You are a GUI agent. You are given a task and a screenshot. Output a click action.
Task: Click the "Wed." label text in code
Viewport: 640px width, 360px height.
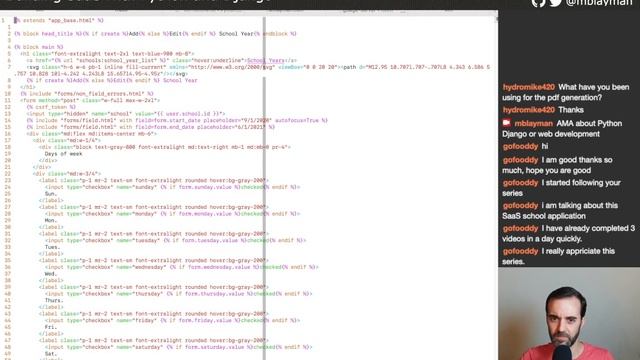51,273
